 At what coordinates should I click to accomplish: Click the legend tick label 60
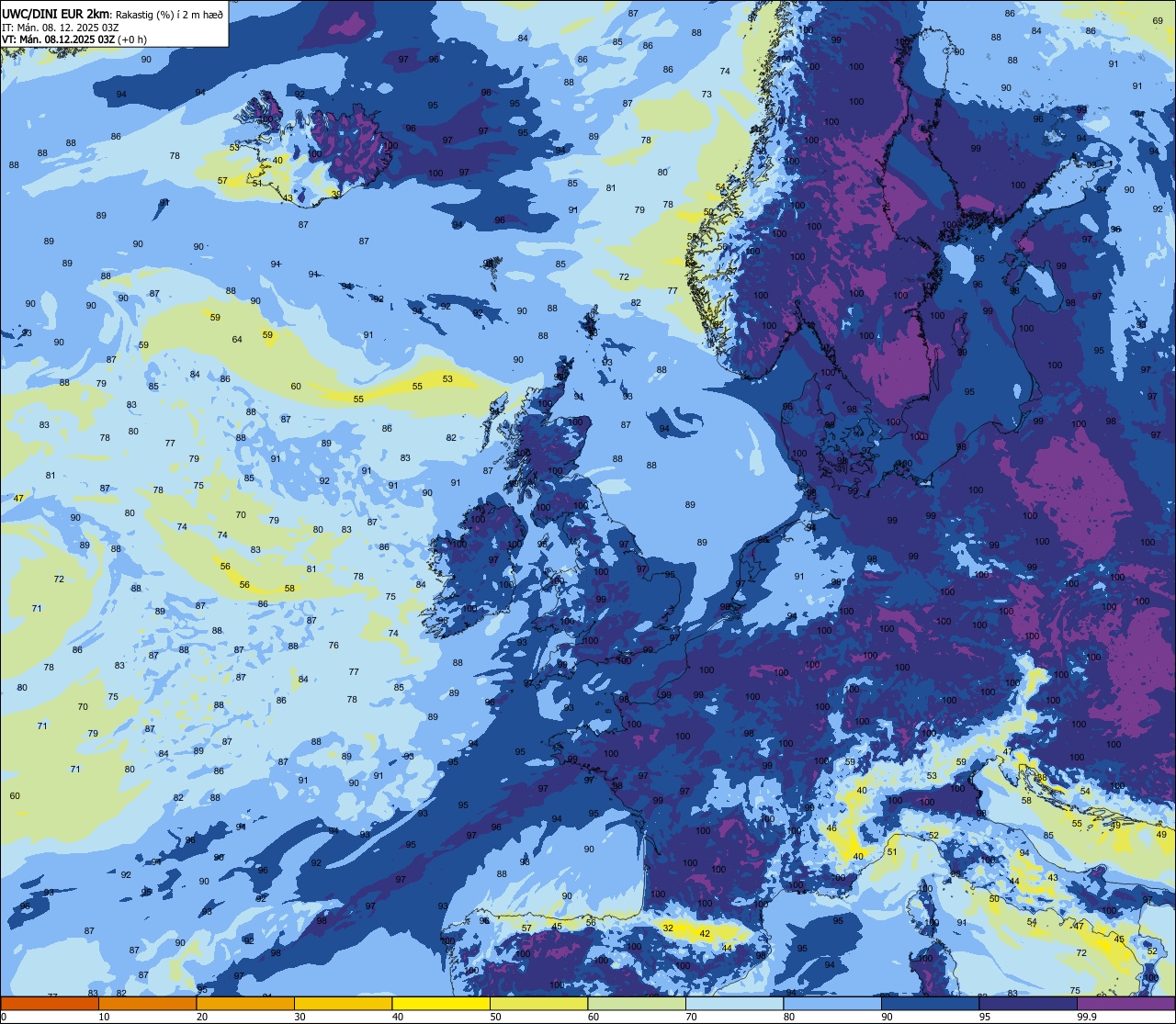pos(594,1017)
